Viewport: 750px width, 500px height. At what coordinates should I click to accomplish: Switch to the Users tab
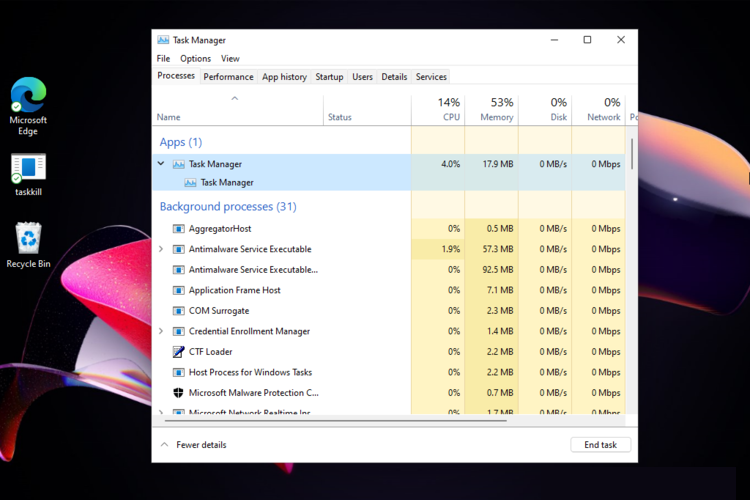(x=362, y=77)
